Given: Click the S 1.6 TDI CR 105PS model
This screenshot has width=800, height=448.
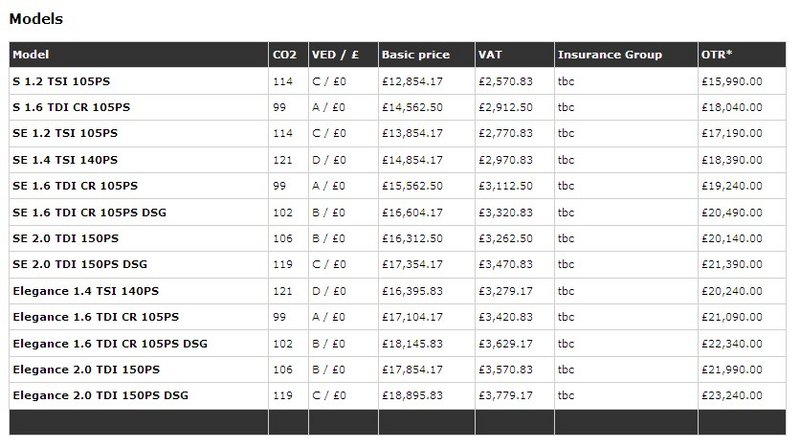Looking at the screenshot, I should pos(71,107).
